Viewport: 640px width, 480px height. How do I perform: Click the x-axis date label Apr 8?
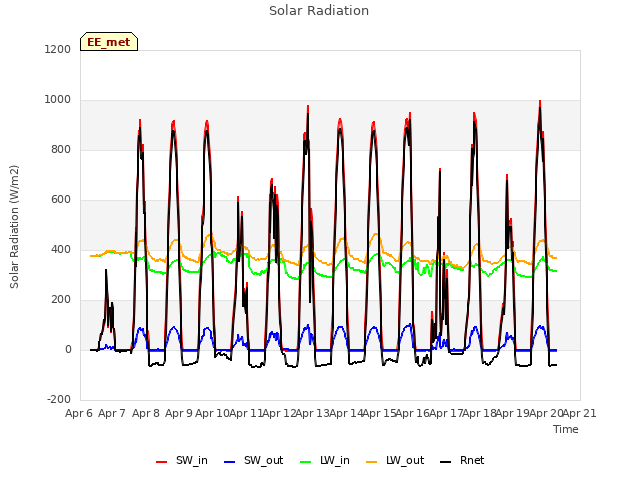pyautogui.click(x=146, y=413)
